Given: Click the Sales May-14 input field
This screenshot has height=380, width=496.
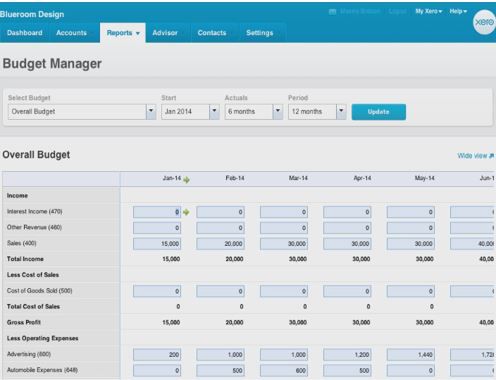Looking at the screenshot, I should (x=411, y=244).
